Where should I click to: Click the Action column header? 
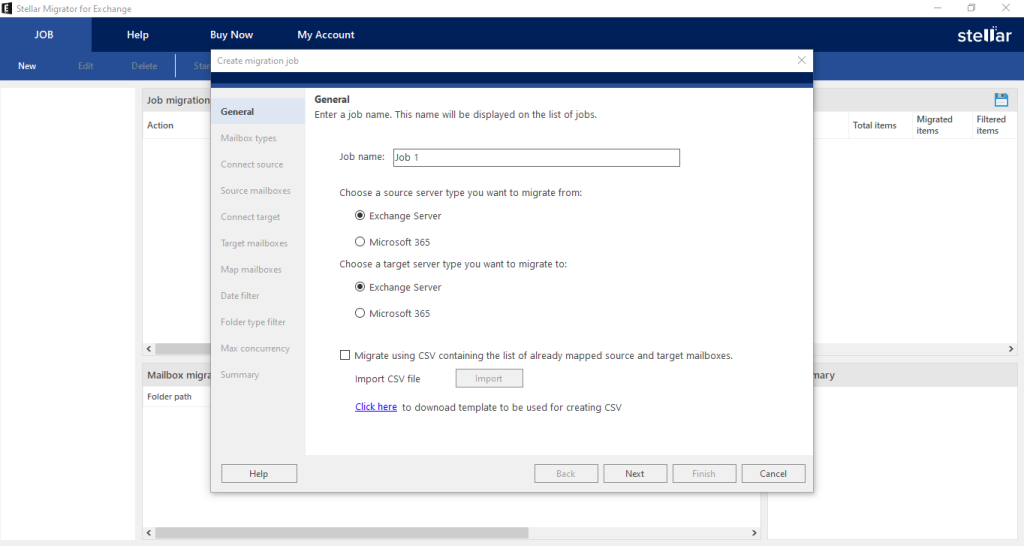161,125
